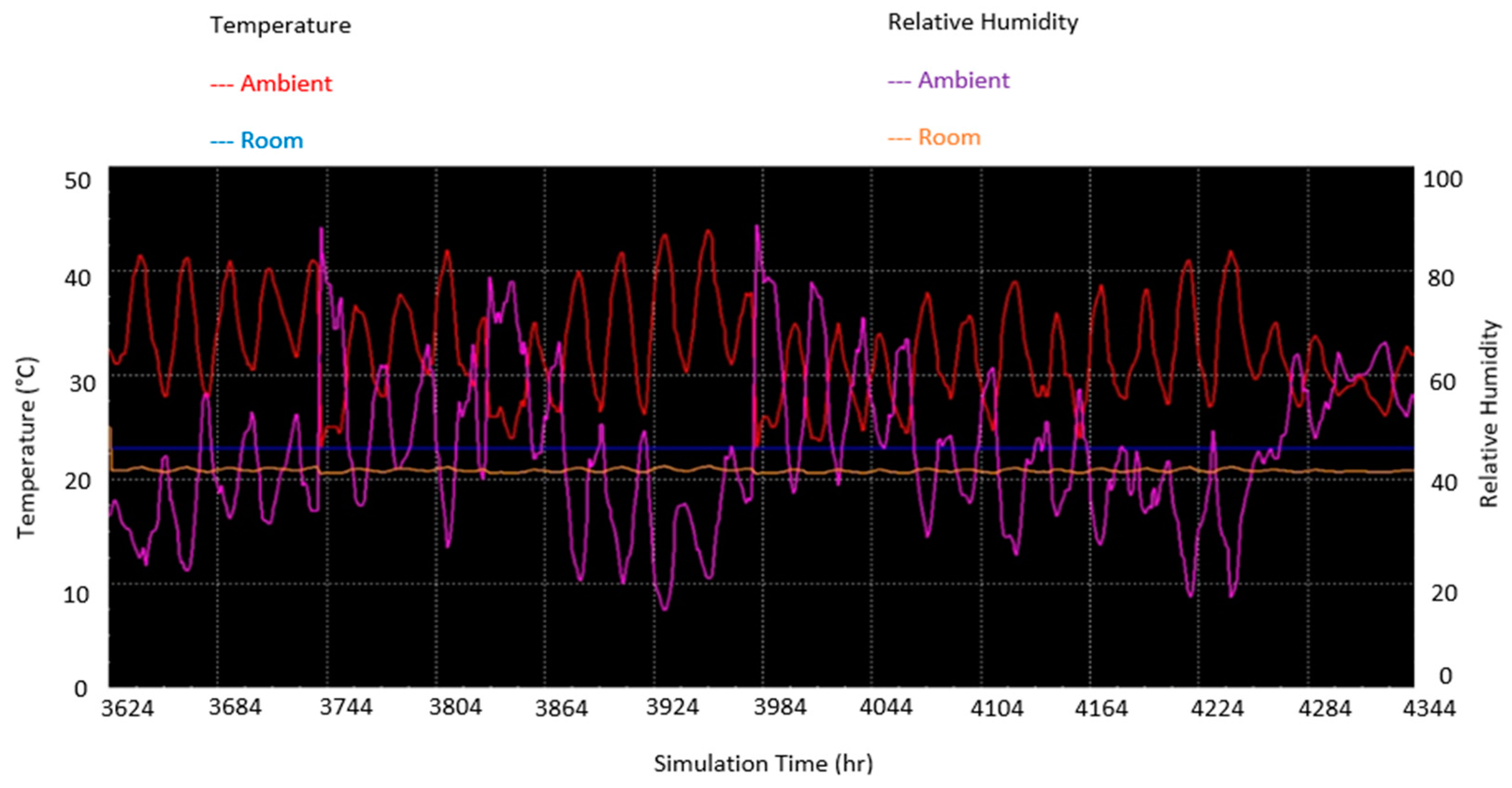Click the 50 label on temperature axis
This screenshot has width=1512, height=788.
78,181
